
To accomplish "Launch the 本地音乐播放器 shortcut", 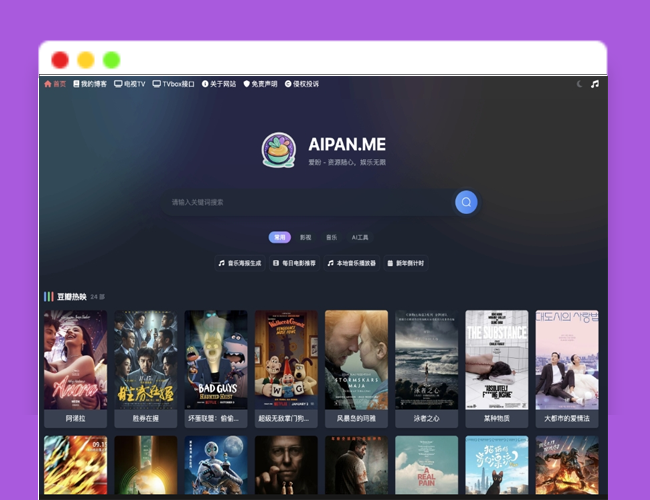I will point(352,263).
